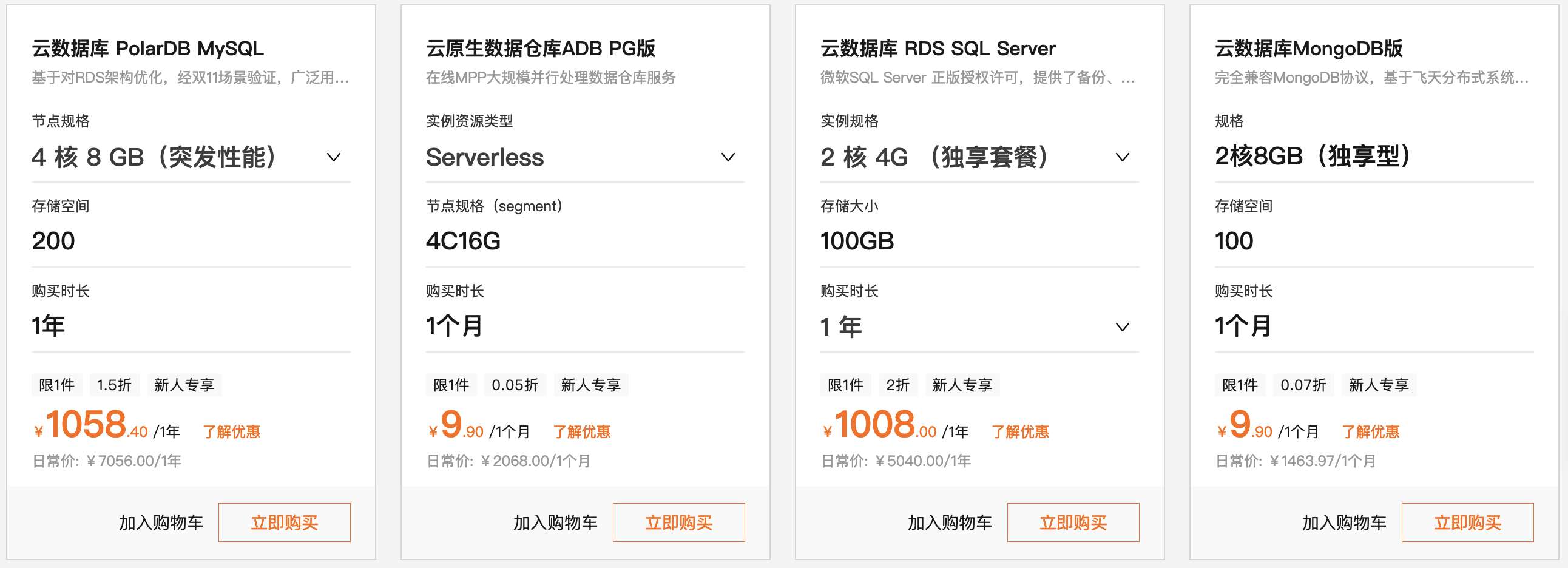Add PolarDB MySQL to cart via 加入购物车

(161, 522)
